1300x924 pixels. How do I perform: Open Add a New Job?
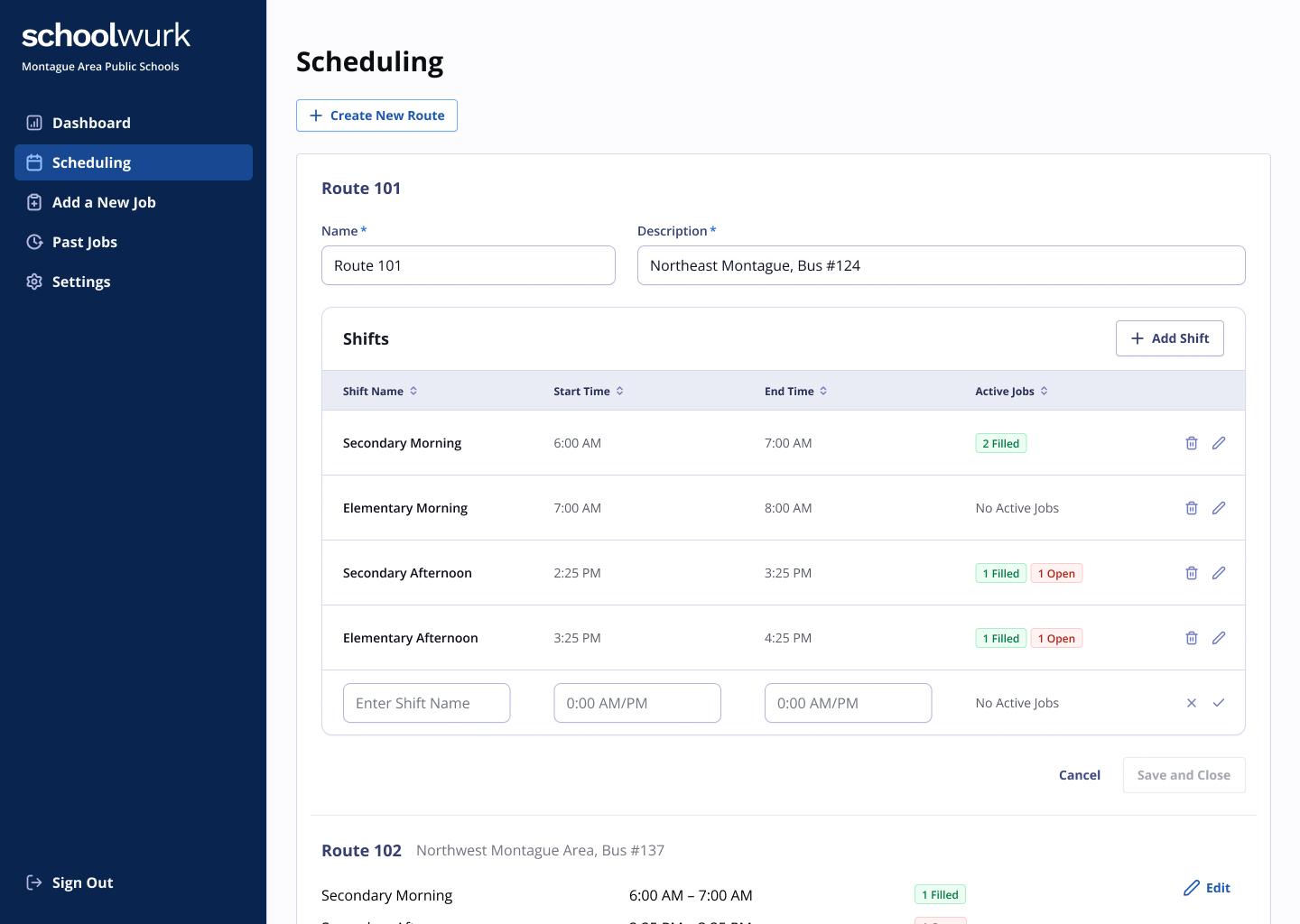pos(104,202)
